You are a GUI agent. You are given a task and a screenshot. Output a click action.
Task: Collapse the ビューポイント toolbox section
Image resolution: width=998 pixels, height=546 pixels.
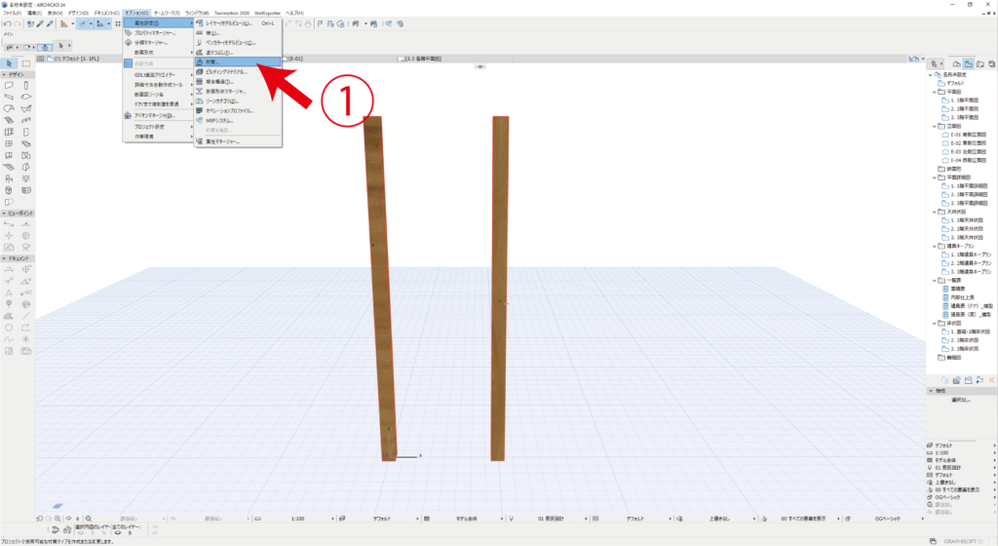(x=4, y=213)
